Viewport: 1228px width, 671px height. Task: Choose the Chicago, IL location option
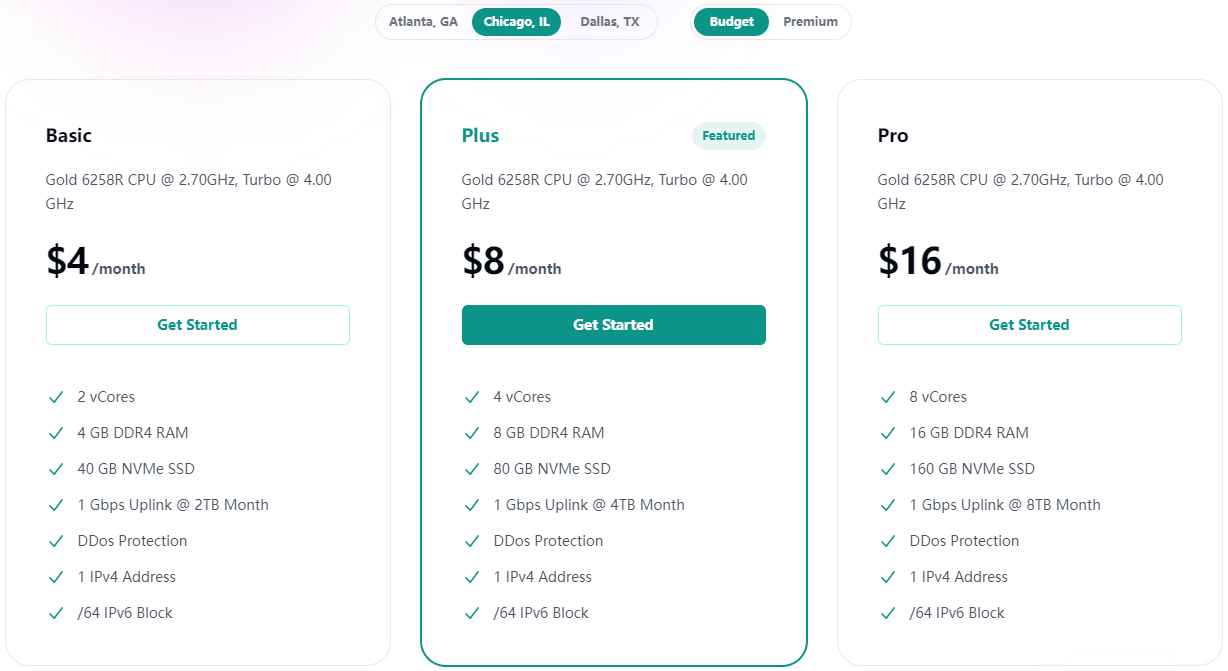pos(517,22)
